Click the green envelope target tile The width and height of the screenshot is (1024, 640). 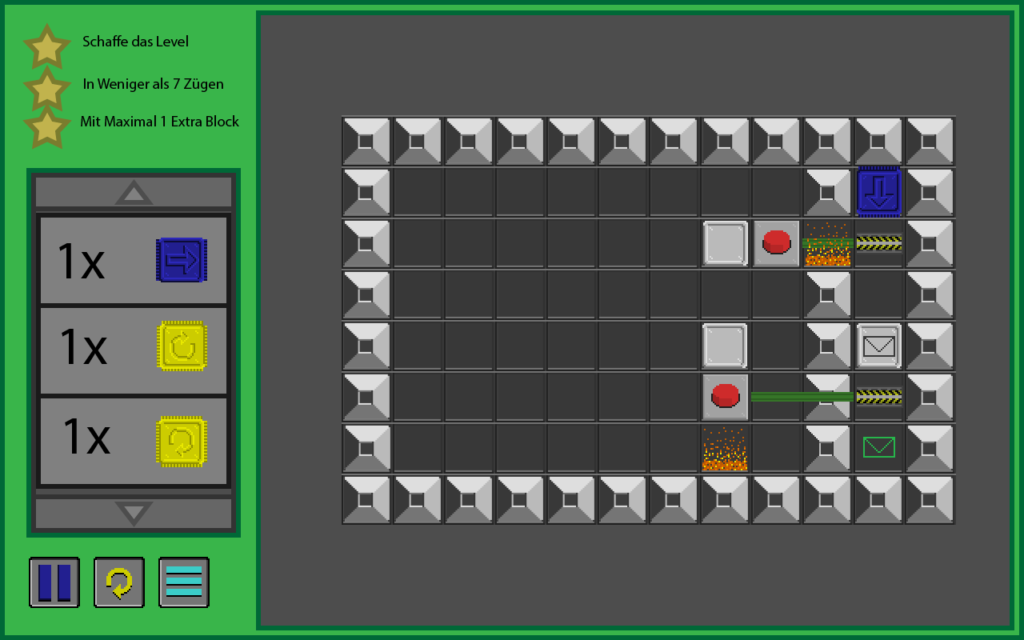pyautogui.click(x=879, y=448)
